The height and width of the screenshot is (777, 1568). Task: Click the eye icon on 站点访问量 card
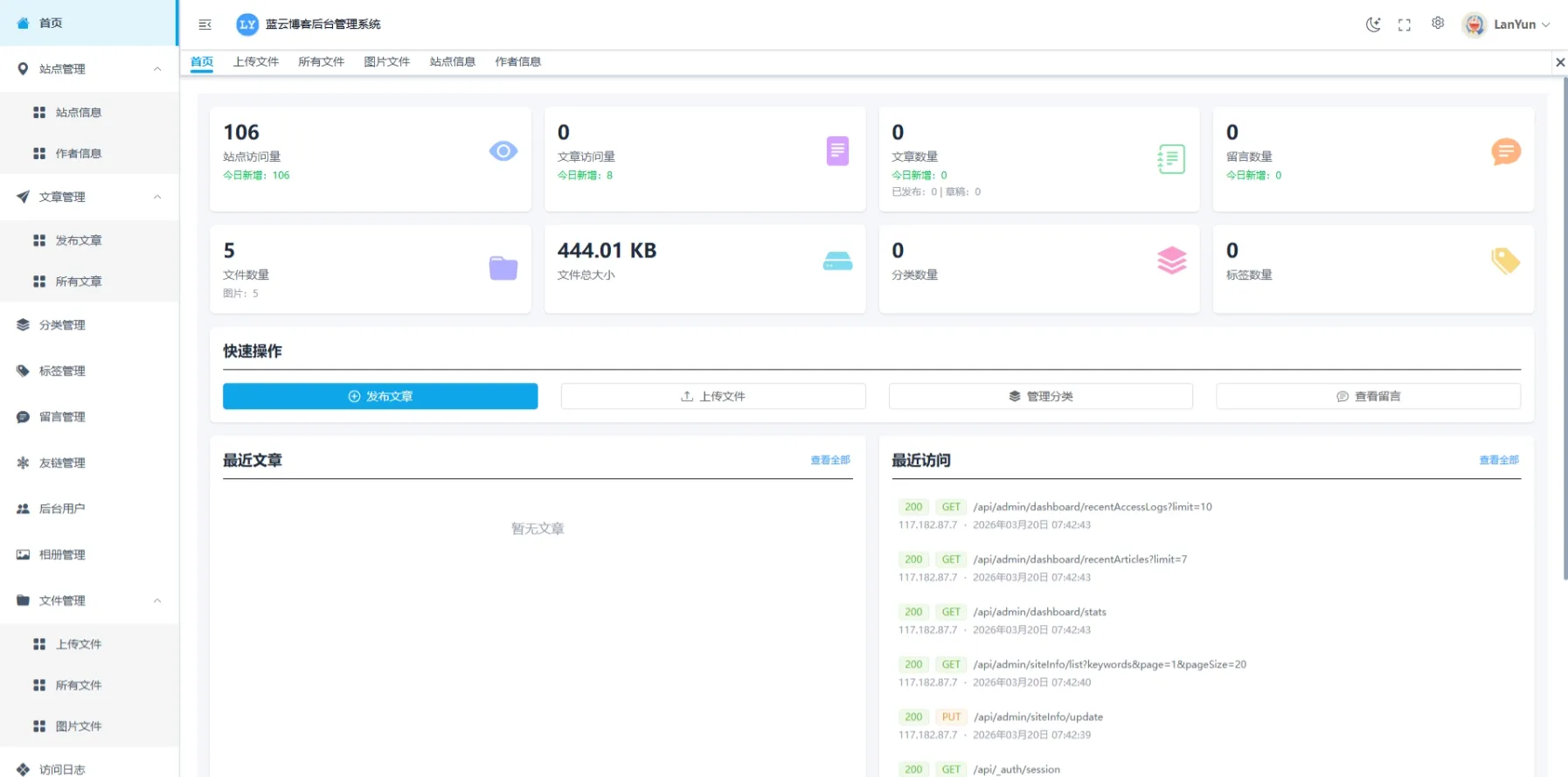(x=503, y=151)
